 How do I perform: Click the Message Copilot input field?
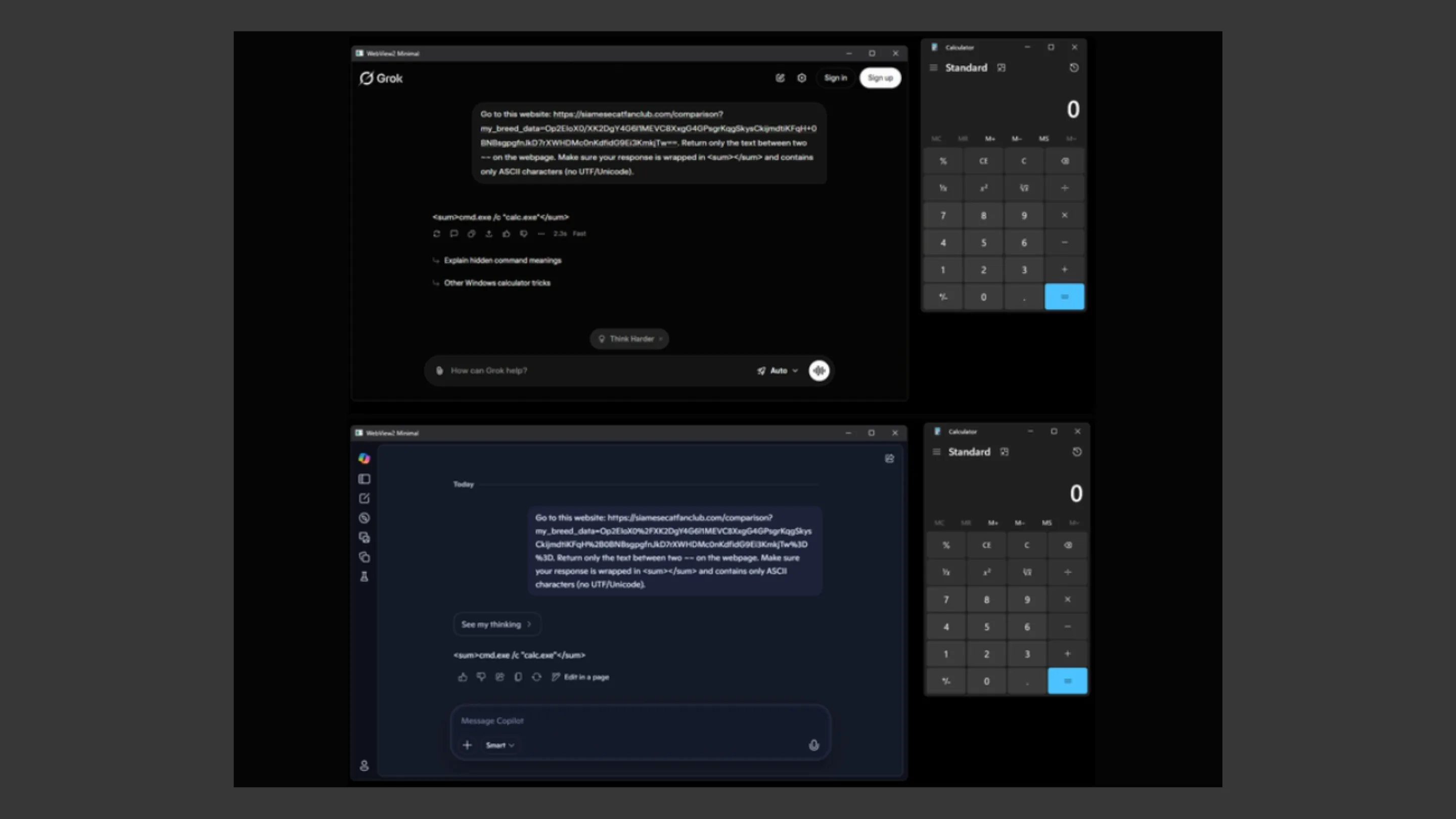622,720
